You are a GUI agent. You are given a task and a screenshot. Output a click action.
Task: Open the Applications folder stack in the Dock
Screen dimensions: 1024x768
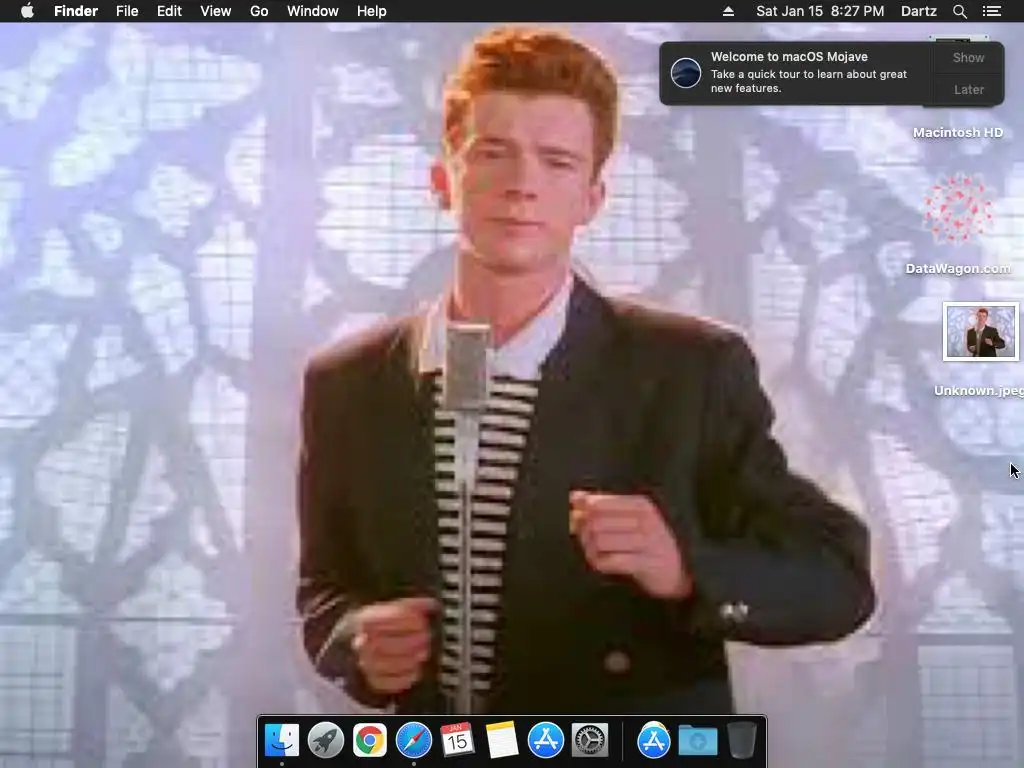coord(654,740)
